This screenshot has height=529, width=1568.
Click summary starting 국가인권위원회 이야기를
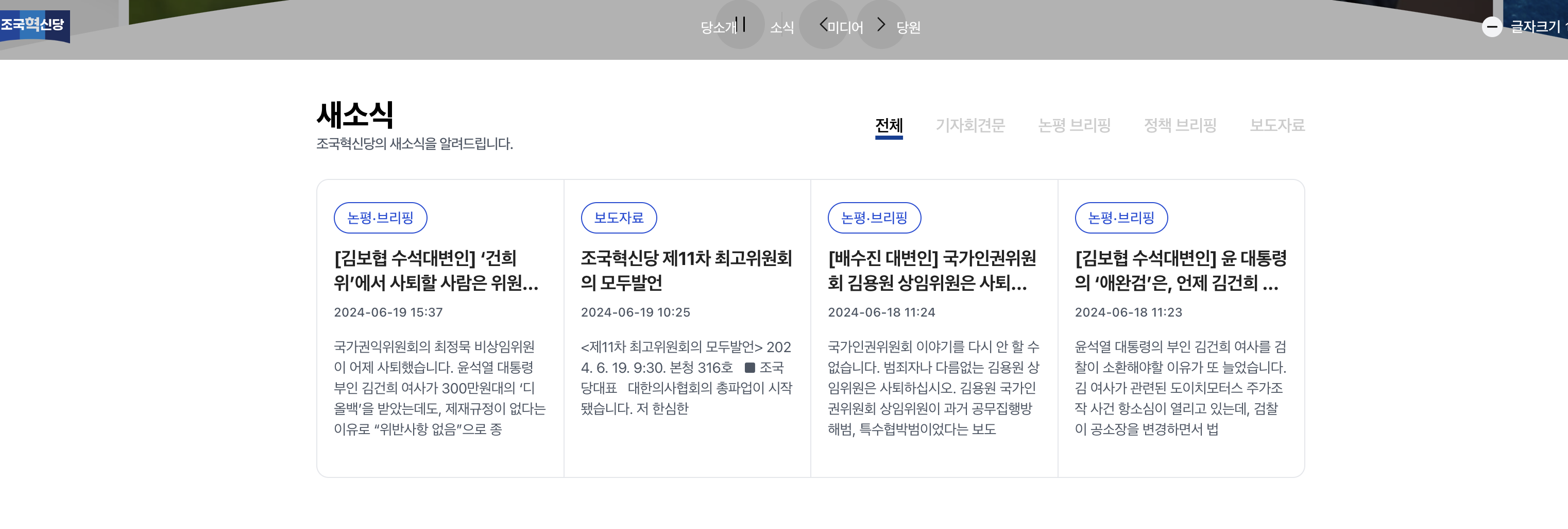[x=934, y=388]
